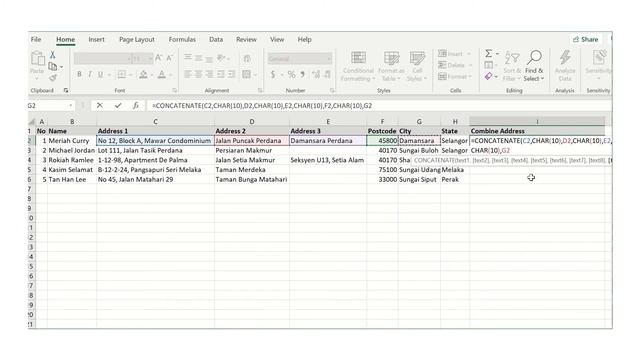Screen dimensions: 640x360
Task: Open the File tab
Action: (x=36, y=40)
